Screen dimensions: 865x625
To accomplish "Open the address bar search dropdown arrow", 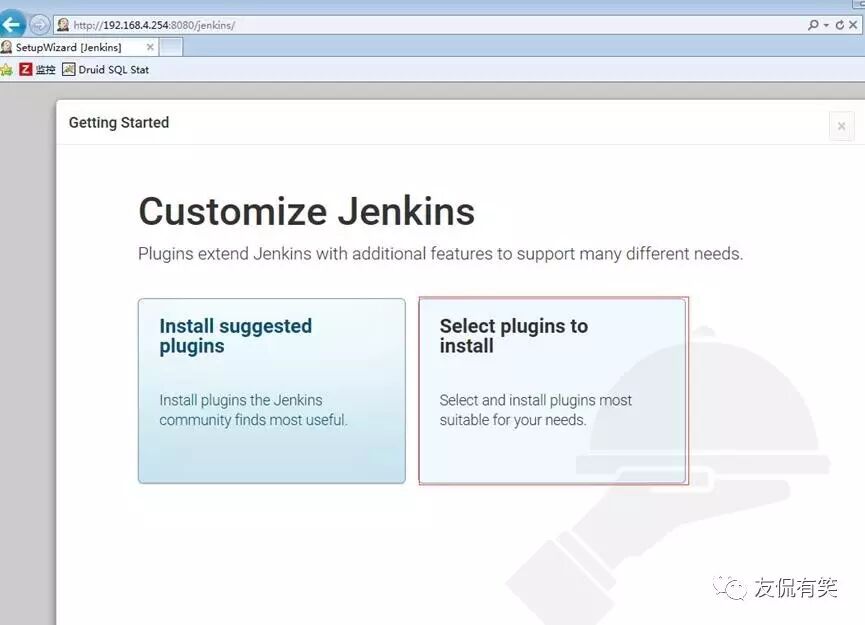I will 826,25.
